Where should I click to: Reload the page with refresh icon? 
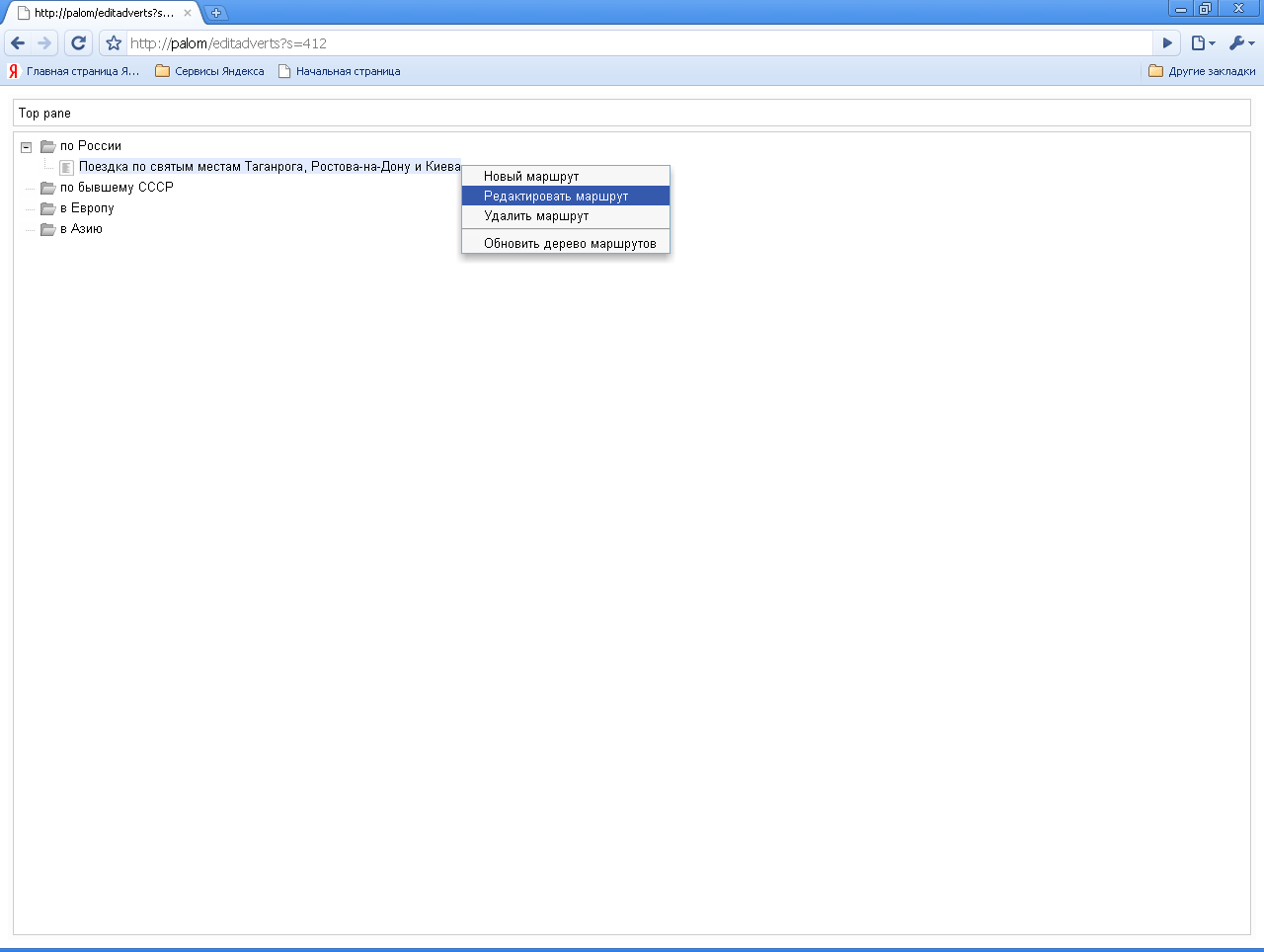pyautogui.click(x=79, y=43)
